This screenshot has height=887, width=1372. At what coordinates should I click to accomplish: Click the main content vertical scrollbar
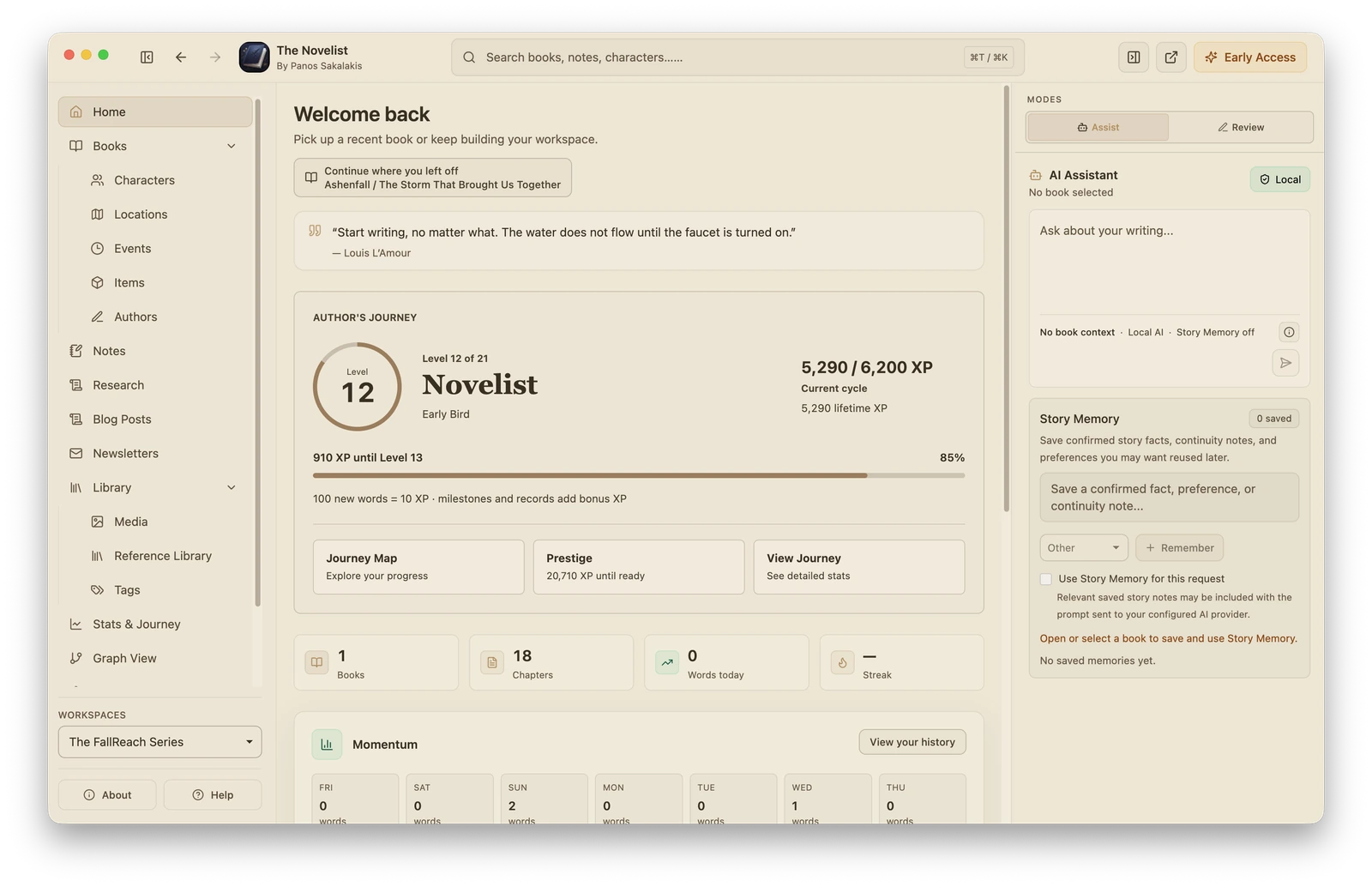1007,299
